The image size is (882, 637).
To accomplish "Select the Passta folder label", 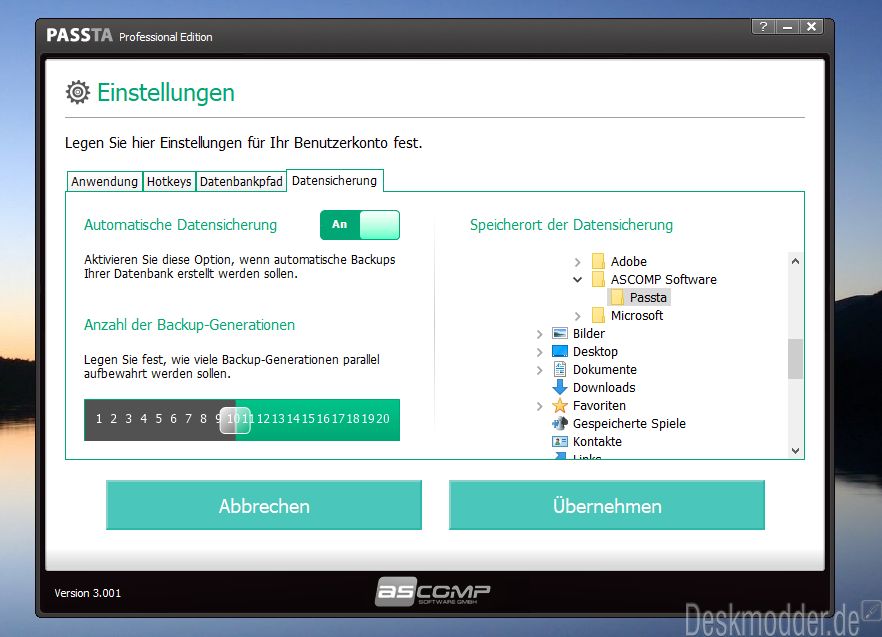I will click(648, 297).
